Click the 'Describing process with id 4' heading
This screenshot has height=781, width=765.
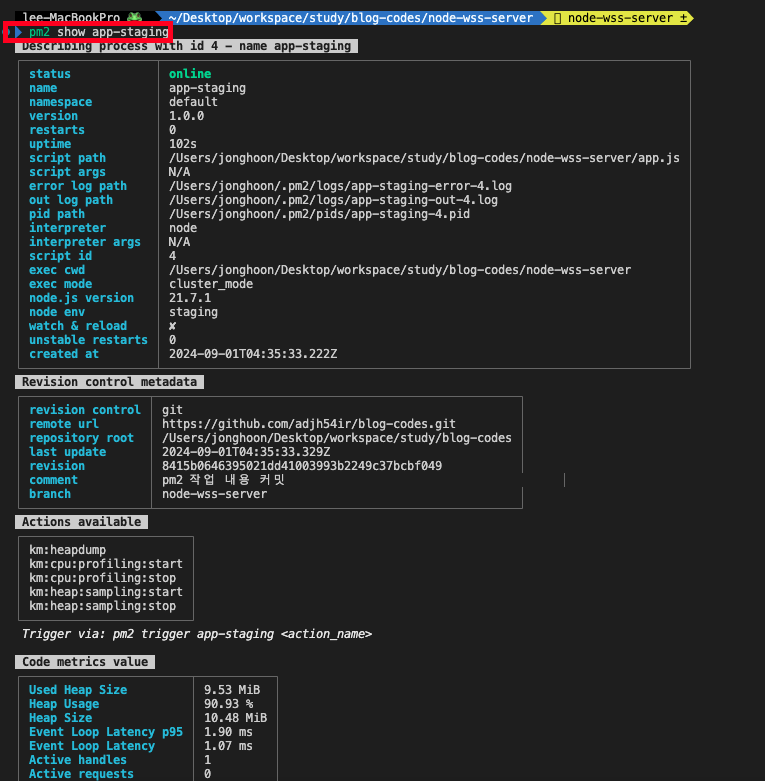click(186, 46)
